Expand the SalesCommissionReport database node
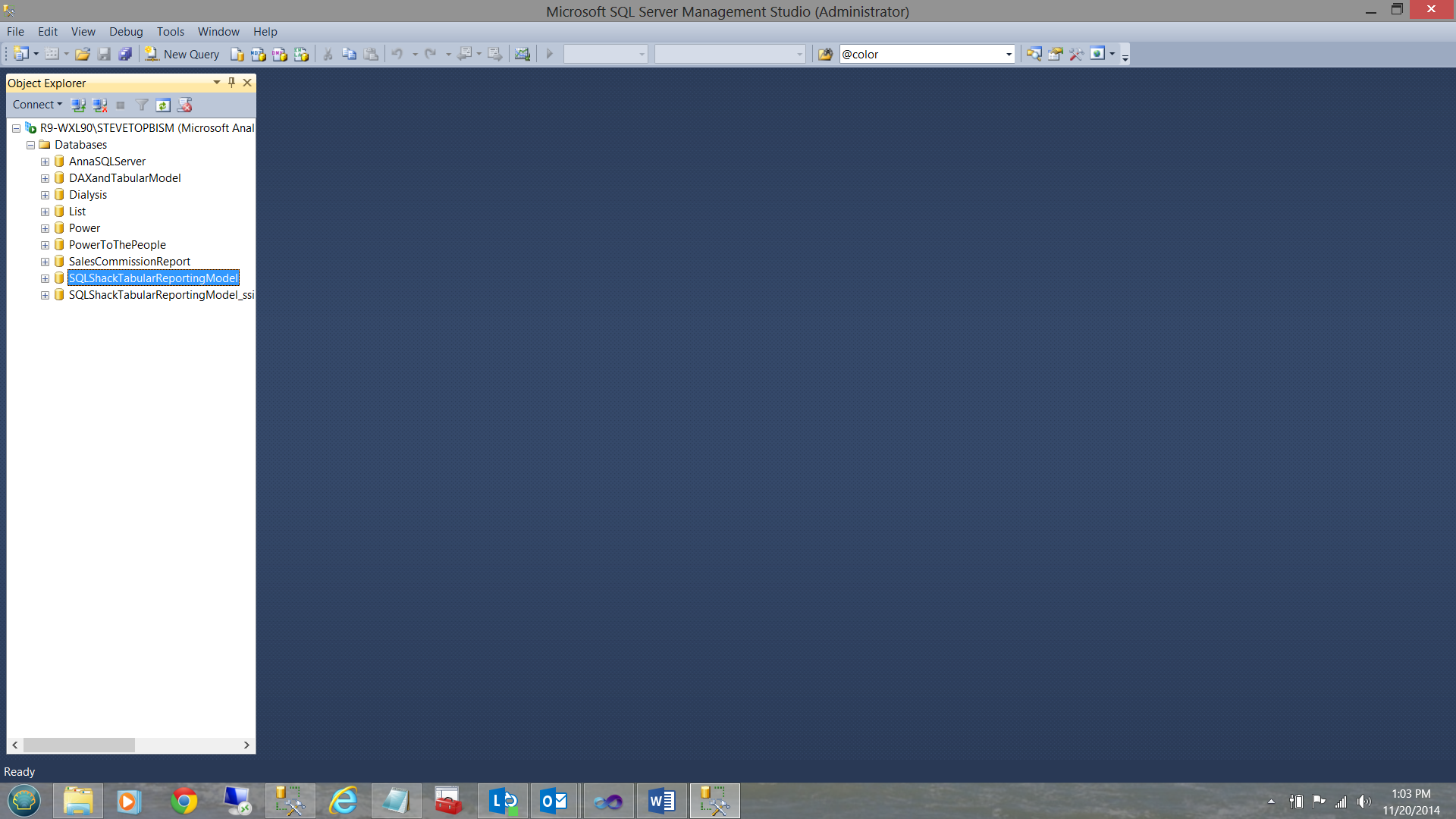The image size is (1456, 819). coord(45,262)
